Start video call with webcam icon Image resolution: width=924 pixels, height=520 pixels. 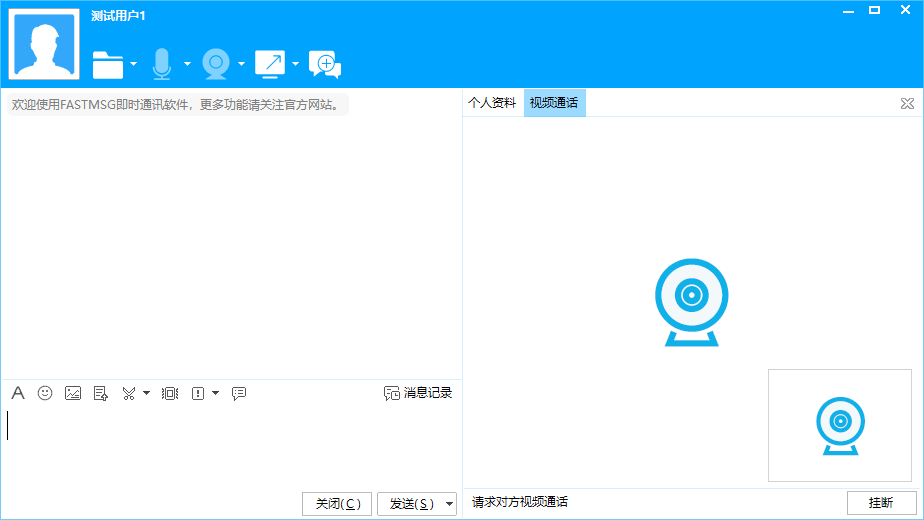(216, 64)
